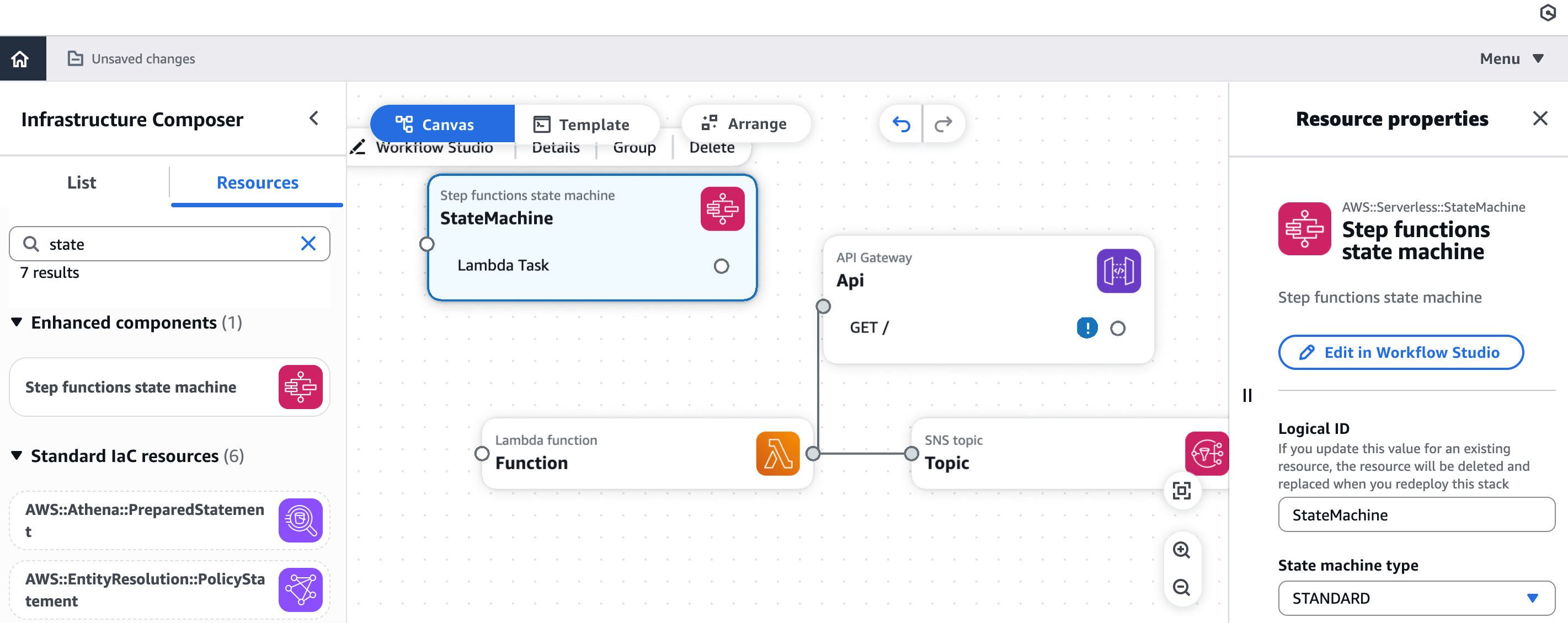Collapse the Enhanced components section
The image size is (1568, 623).
coord(17,323)
